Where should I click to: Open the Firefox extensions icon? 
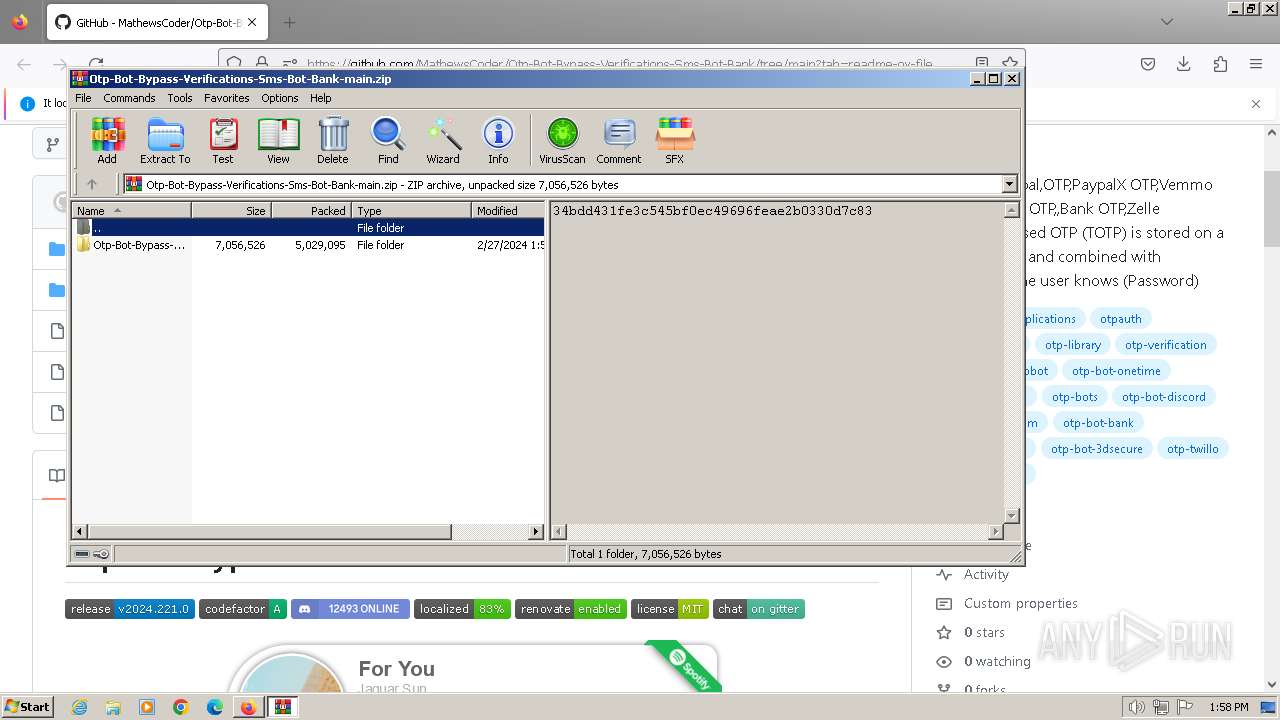[1220, 64]
